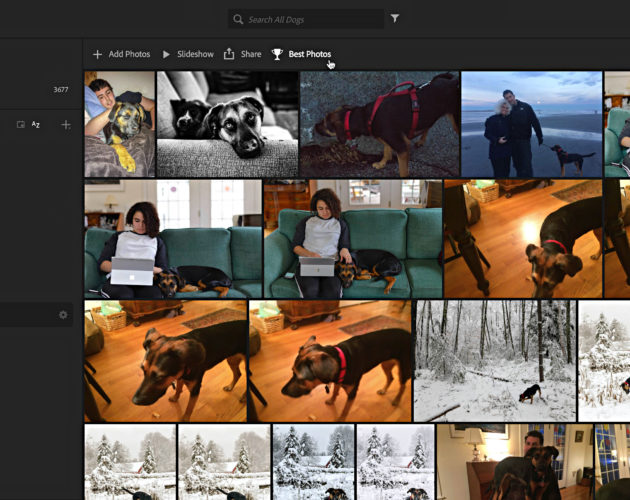Open second teal sofa photo, woman petting dog
630x500 pixels.
[x=353, y=239]
